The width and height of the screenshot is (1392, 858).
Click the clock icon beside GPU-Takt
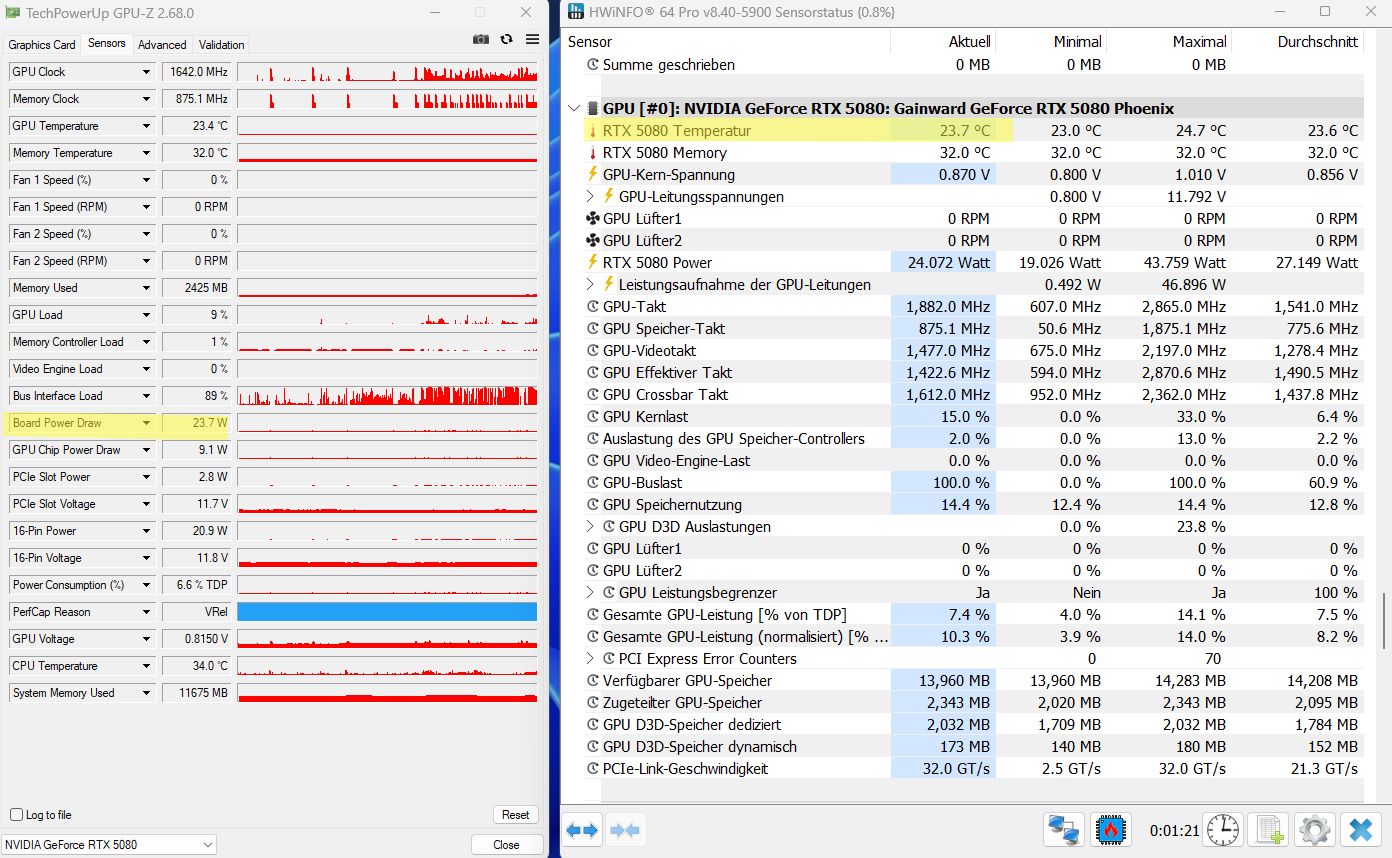tap(593, 307)
